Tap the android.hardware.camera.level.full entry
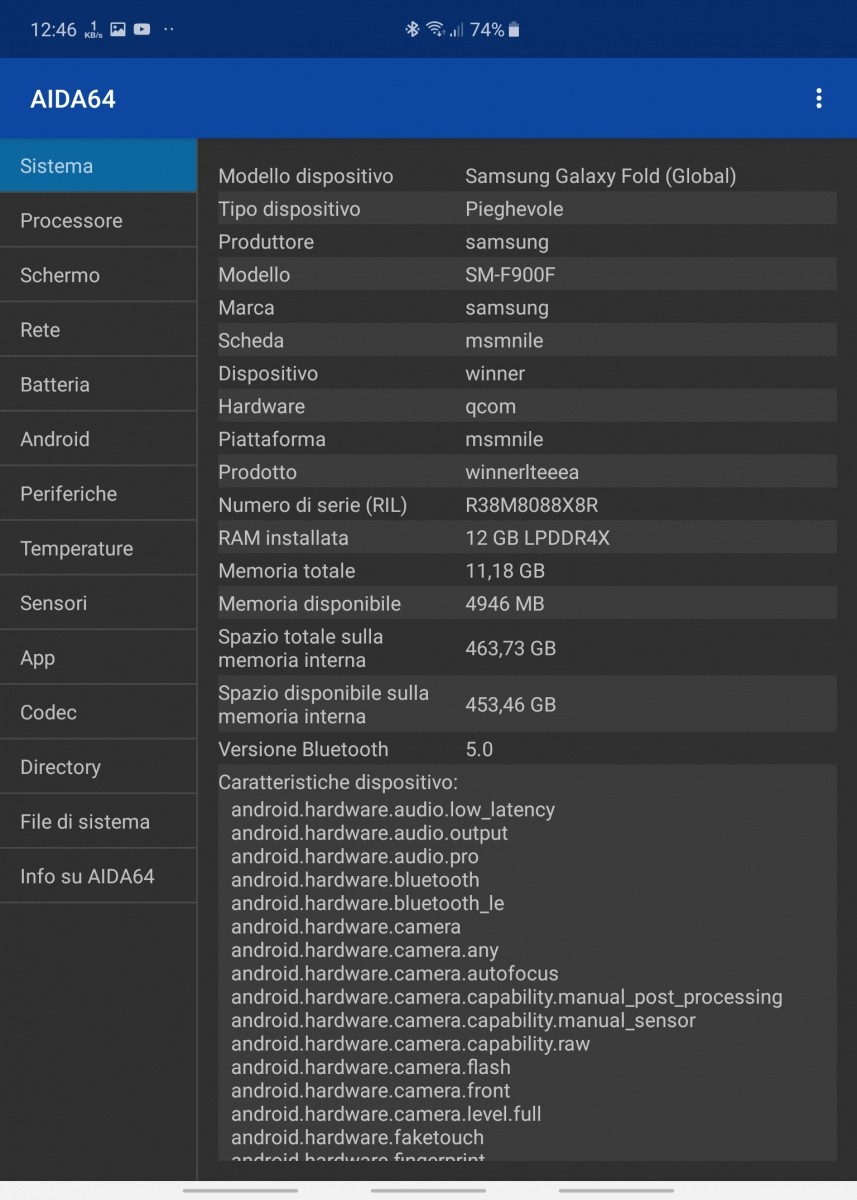This screenshot has width=857, height=1200. tap(386, 1114)
